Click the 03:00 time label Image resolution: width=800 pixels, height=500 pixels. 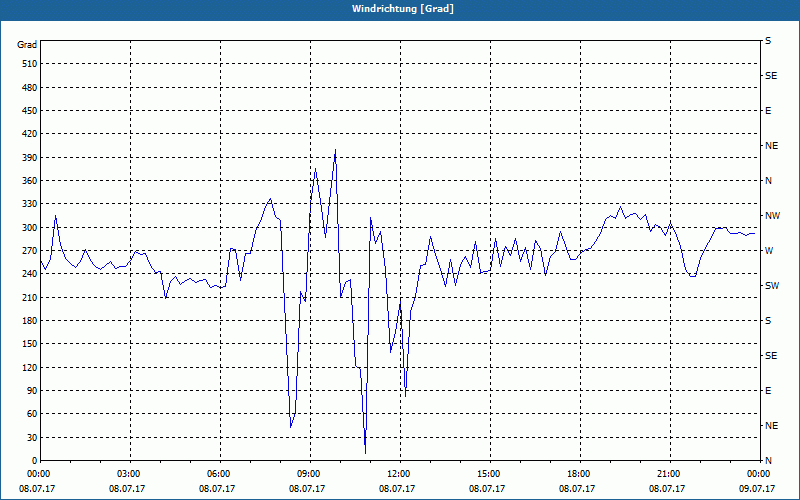tap(131, 474)
